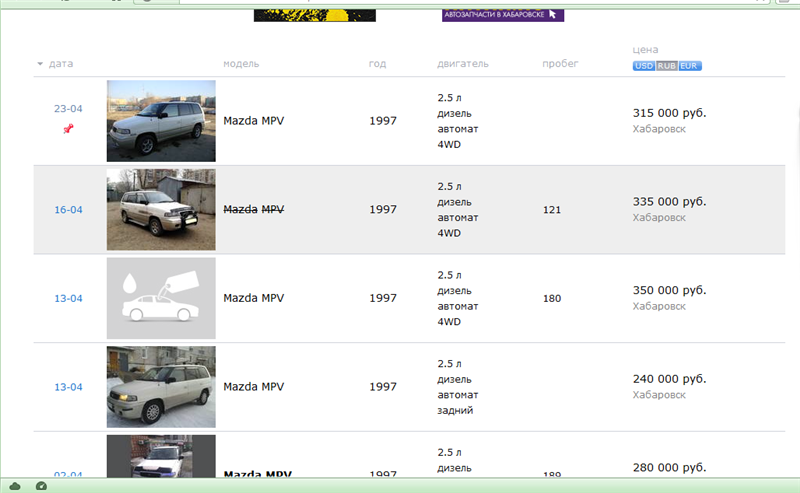Click the price 315 000 руб.
Screen dimensions: 800x493
pos(669,113)
